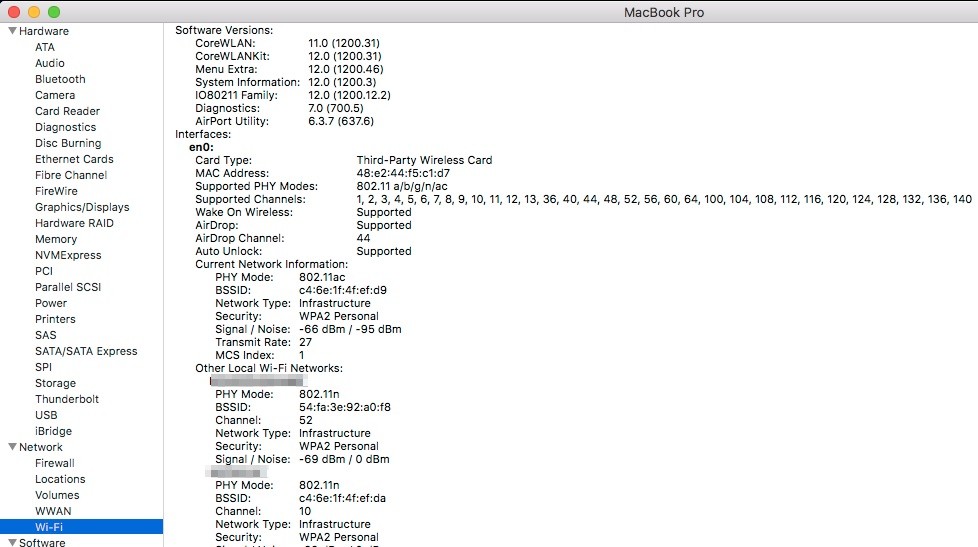Collapse the Hardware section triangle
The height and width of the screenshot is (547, 978).
click(x=12, y=31)
